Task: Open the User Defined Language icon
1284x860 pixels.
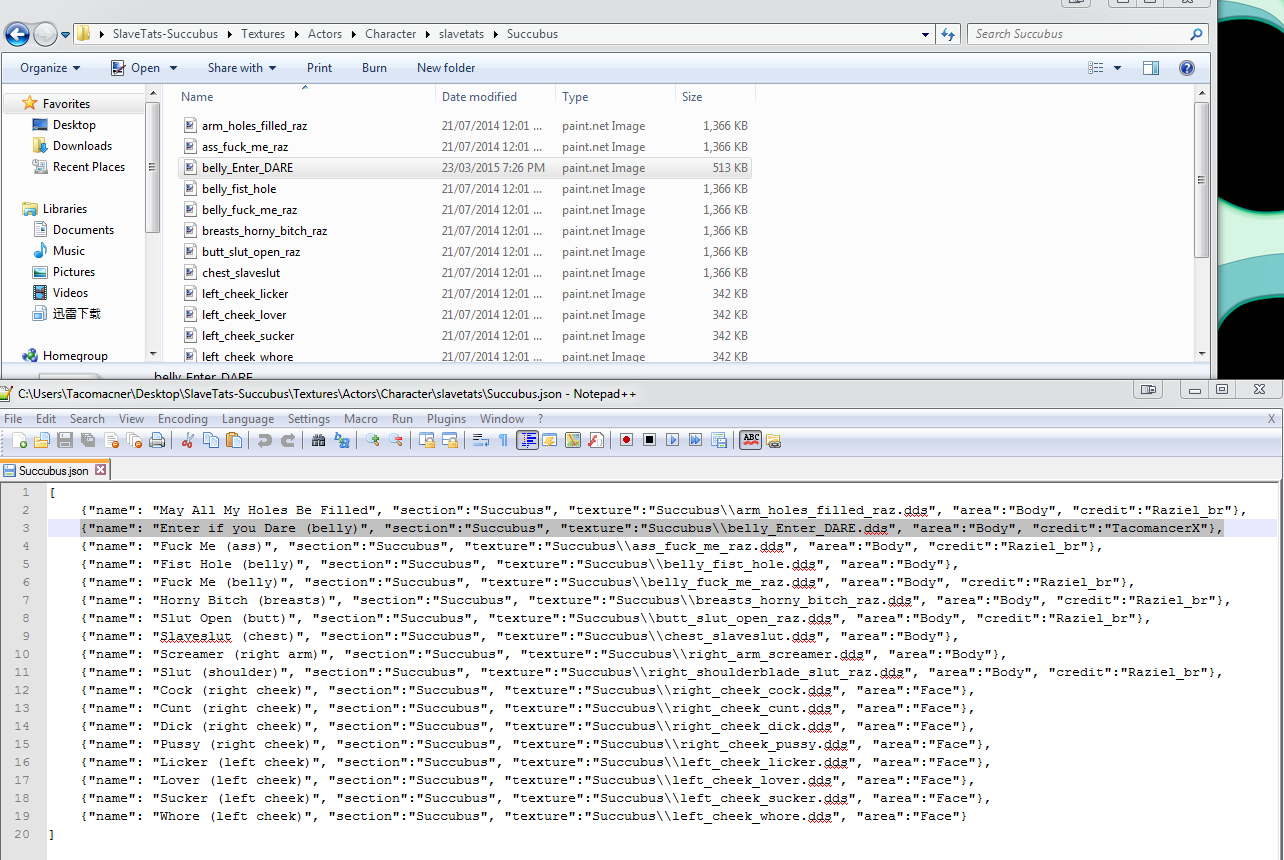Action: click(549, 440)
